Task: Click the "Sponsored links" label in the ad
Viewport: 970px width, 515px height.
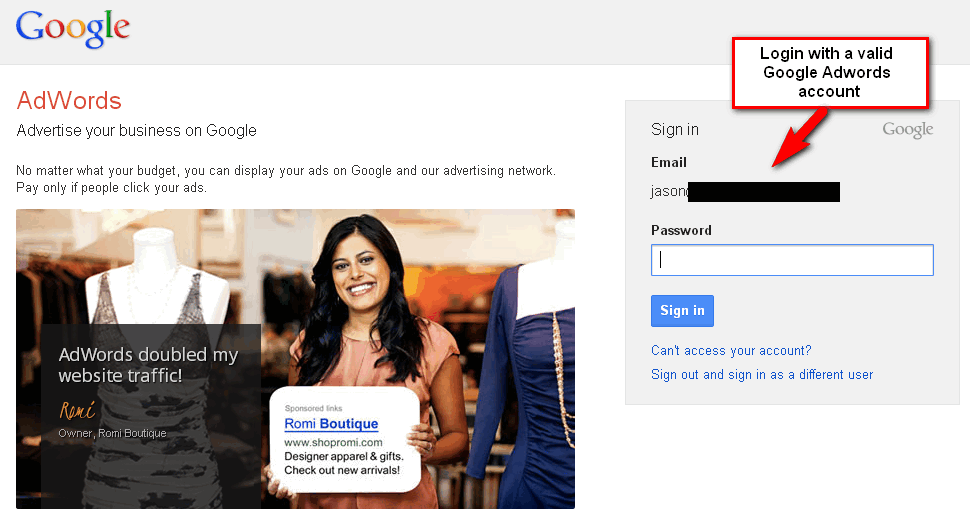Action: (x=314, y=408)
